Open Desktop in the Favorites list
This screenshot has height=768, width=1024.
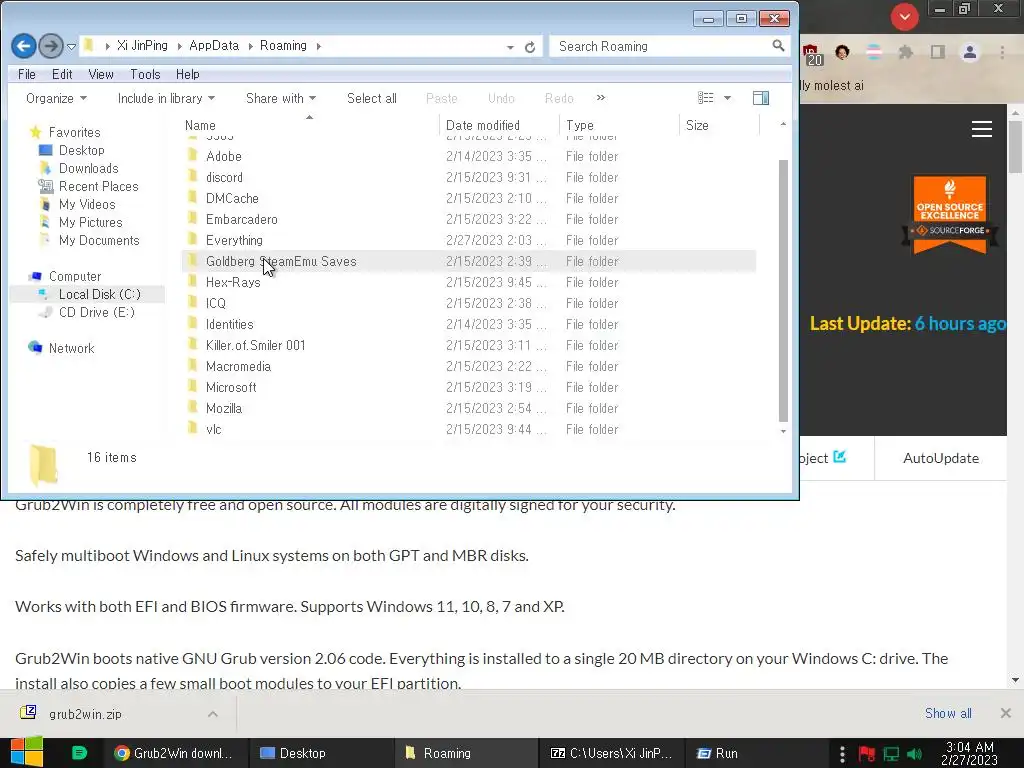pos(82,150)
